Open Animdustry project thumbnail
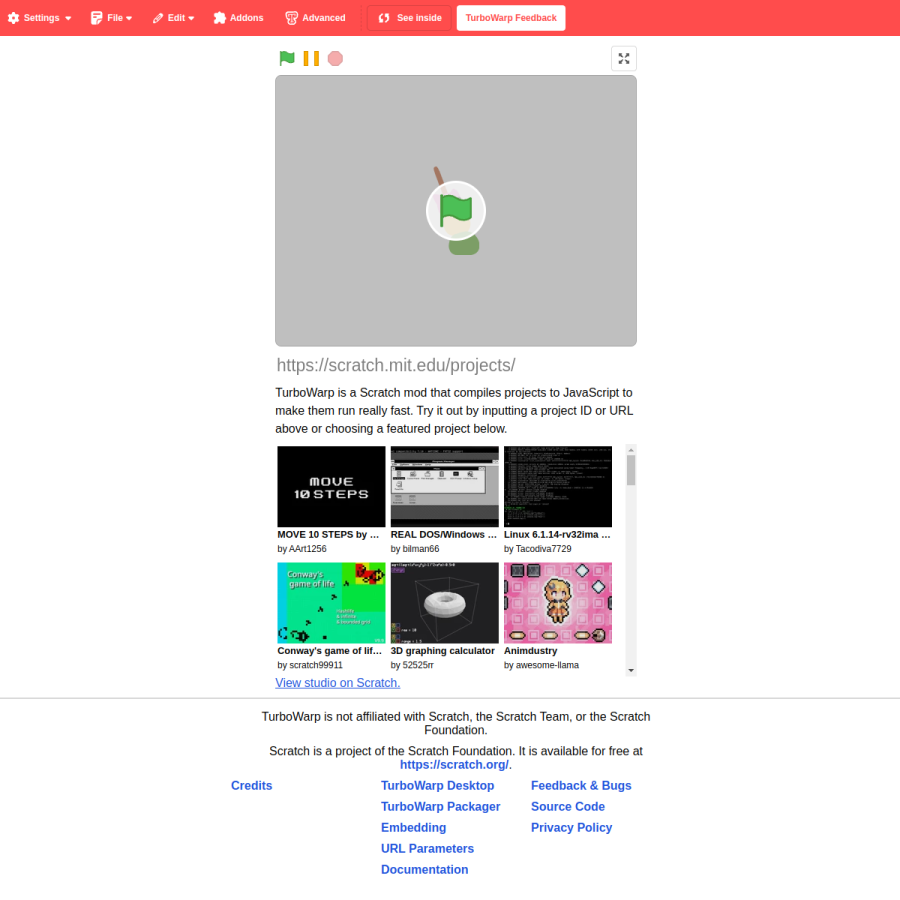The height and width of the screenshot is (900, 900). [558, 603]
